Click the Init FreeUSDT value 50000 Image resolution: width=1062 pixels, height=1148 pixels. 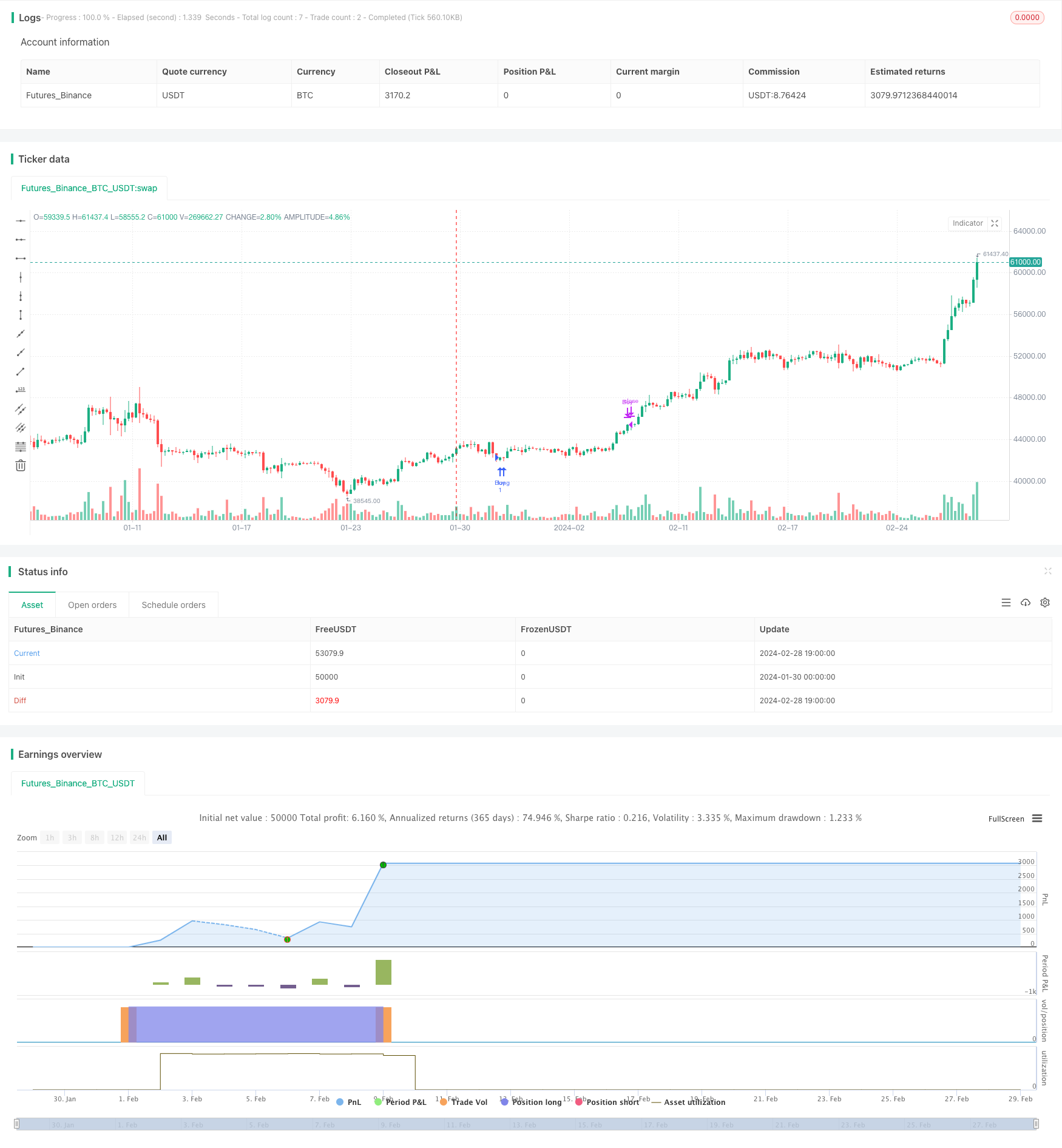[x=326, y=677]
